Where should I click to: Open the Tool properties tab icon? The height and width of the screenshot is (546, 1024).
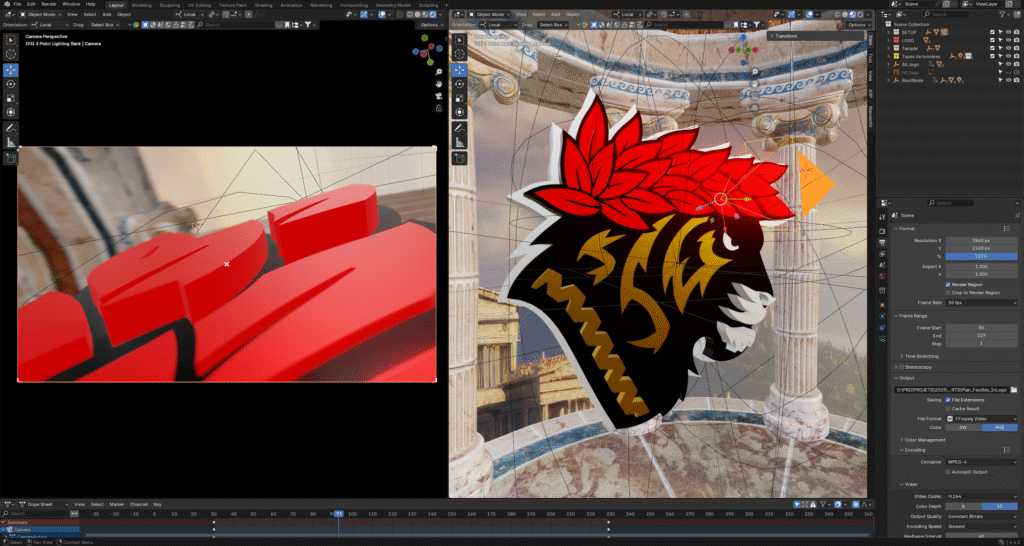pyautogui.click(x=882, y=215)
